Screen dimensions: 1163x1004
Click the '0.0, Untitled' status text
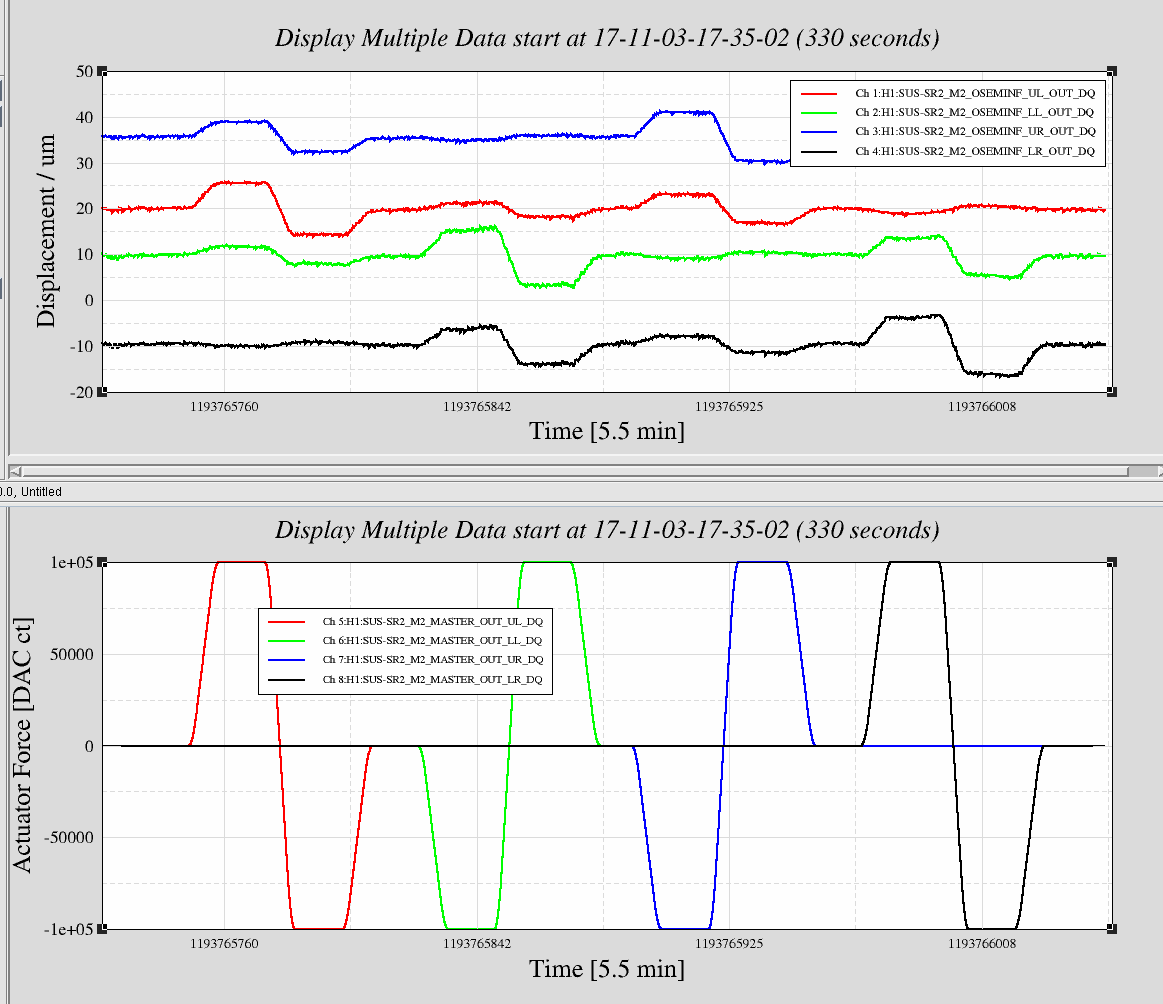(x=31, y=492)
